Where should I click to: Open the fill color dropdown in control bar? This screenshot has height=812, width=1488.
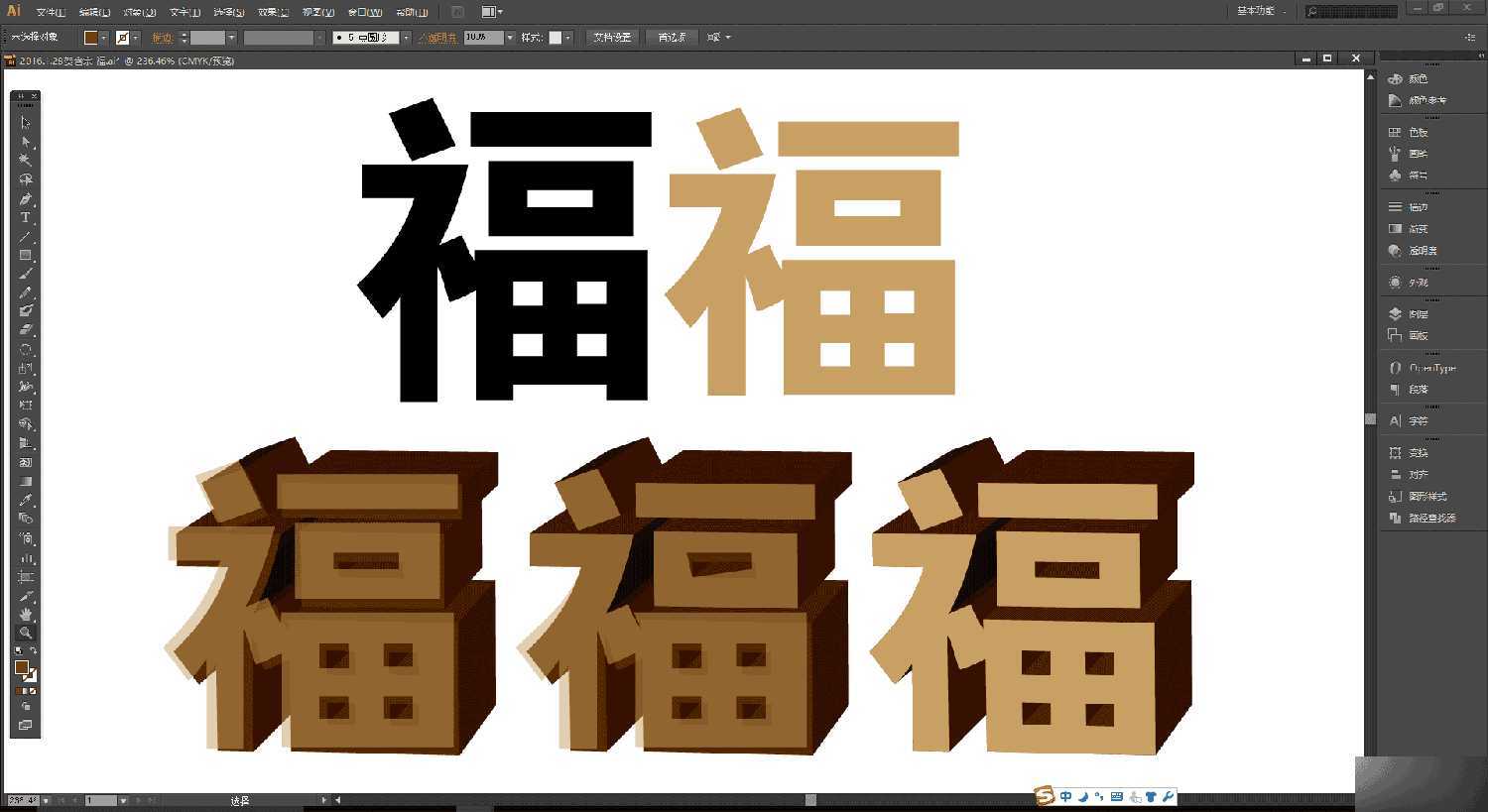click(x=103, y=37)
